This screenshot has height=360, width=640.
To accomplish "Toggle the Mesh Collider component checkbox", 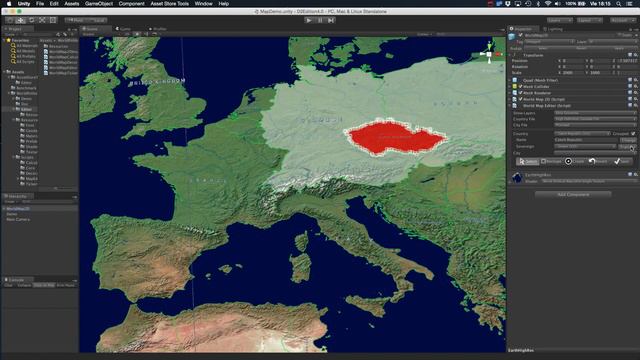I will 520,87.
